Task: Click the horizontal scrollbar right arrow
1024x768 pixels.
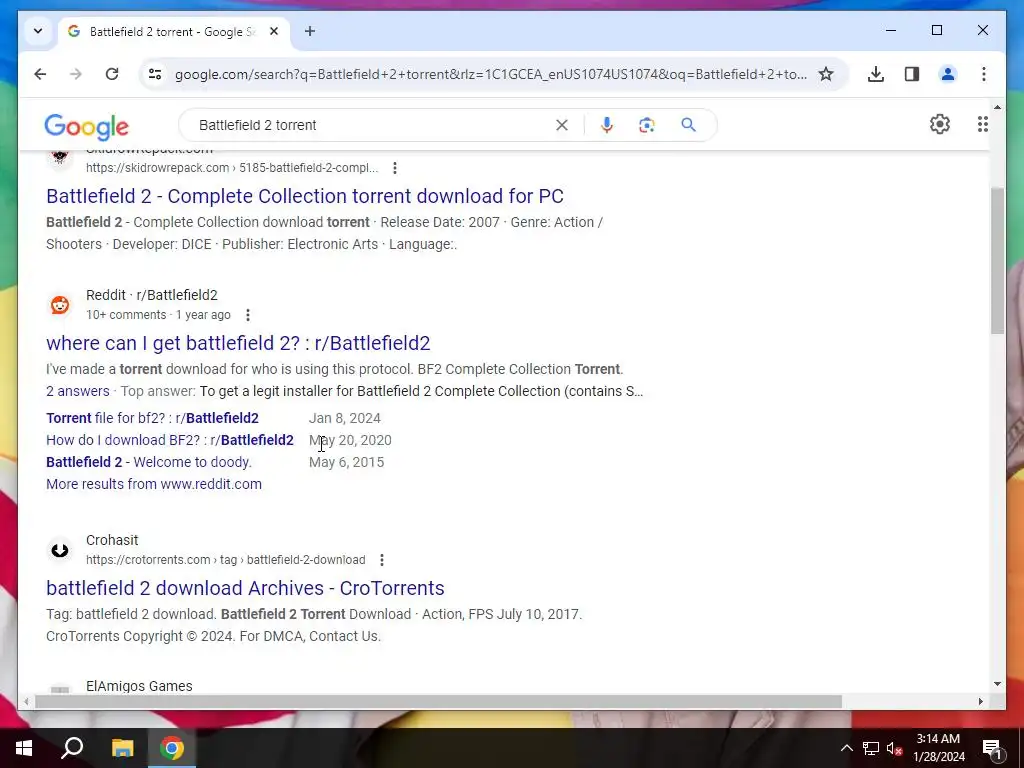Action: coord(980,701)
